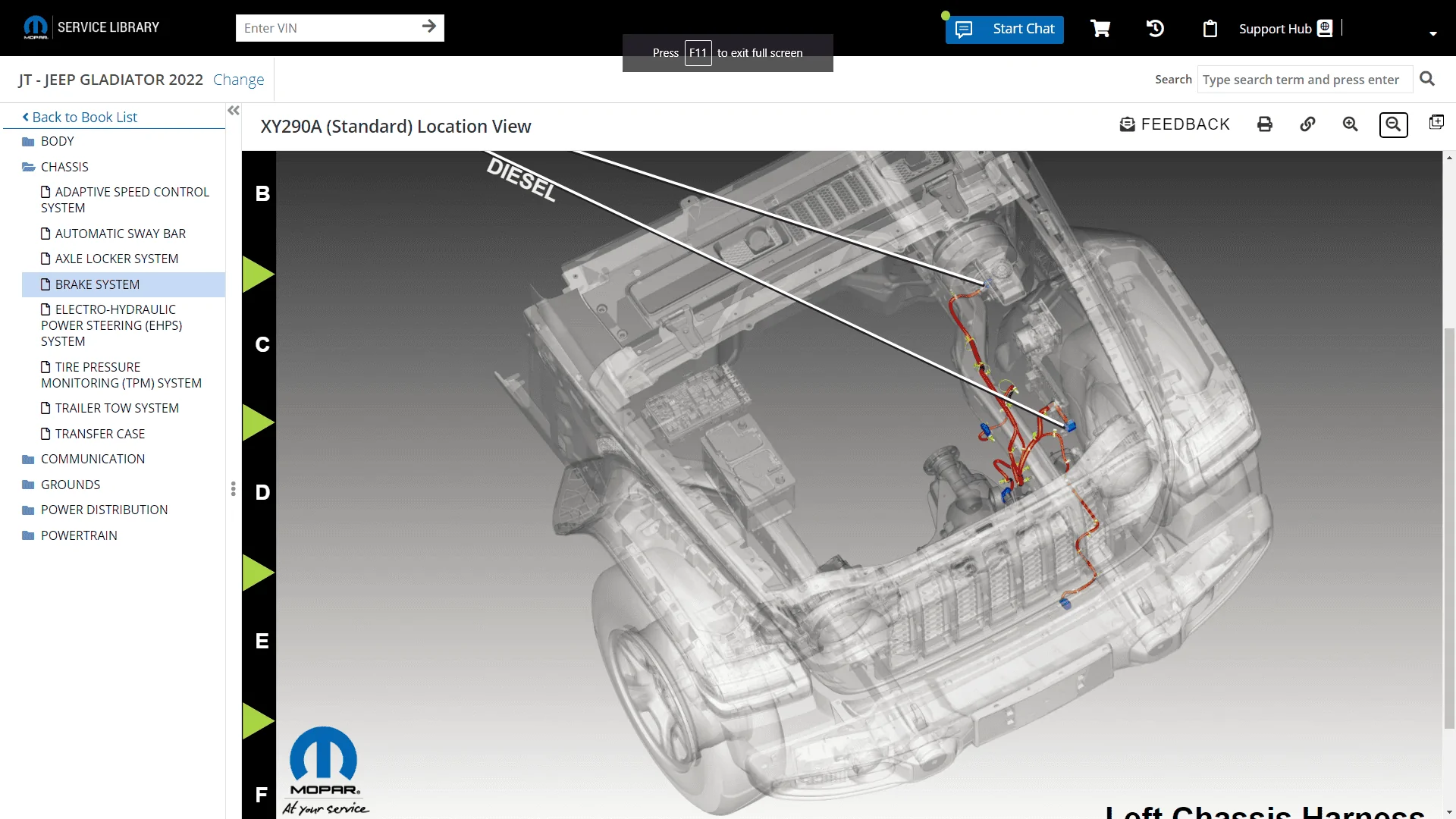Screen dimensions: 1456x819
Task: Expand the BODY folder
Action: click(x=49, y=141)
